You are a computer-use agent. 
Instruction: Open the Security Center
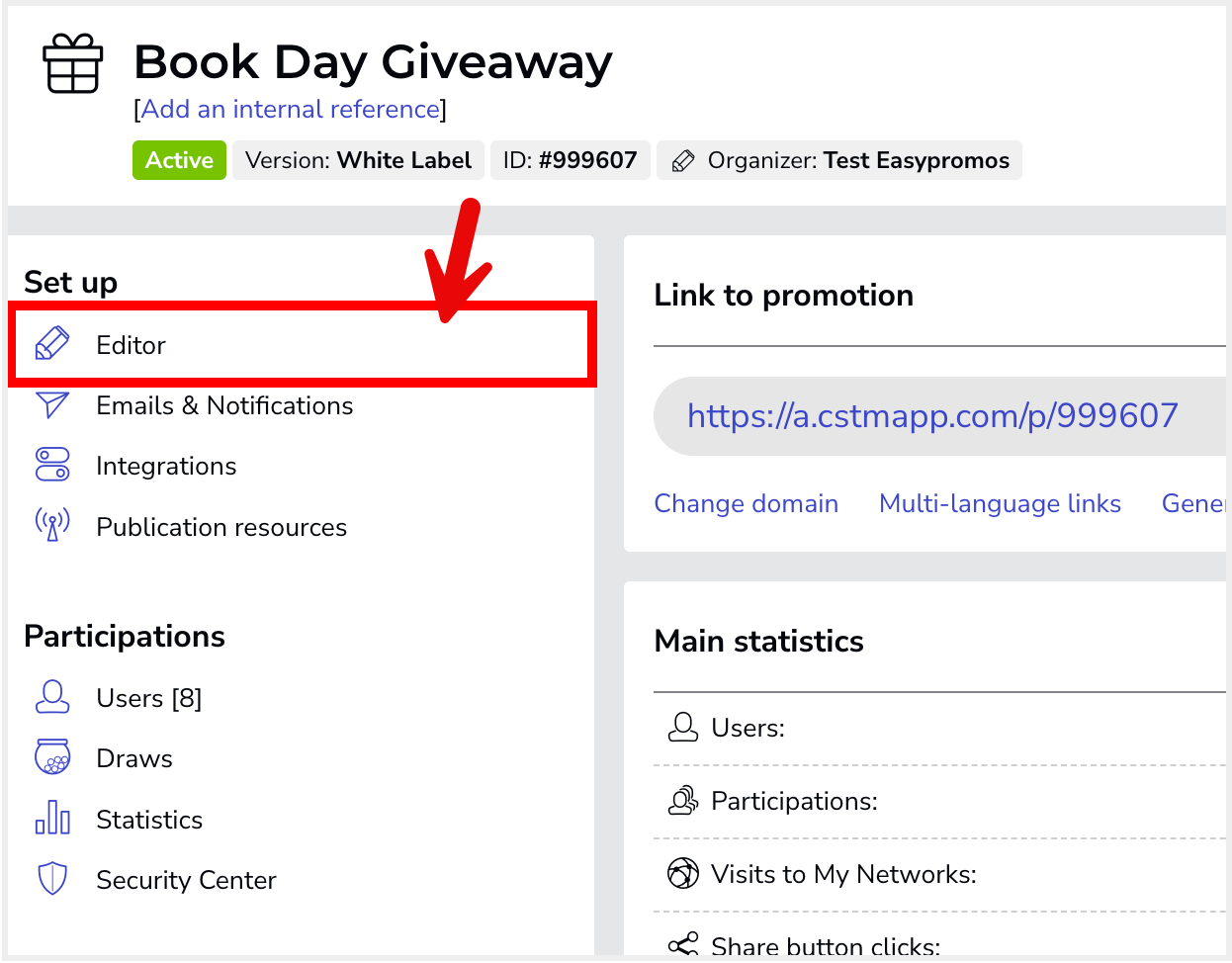[186, 880]
